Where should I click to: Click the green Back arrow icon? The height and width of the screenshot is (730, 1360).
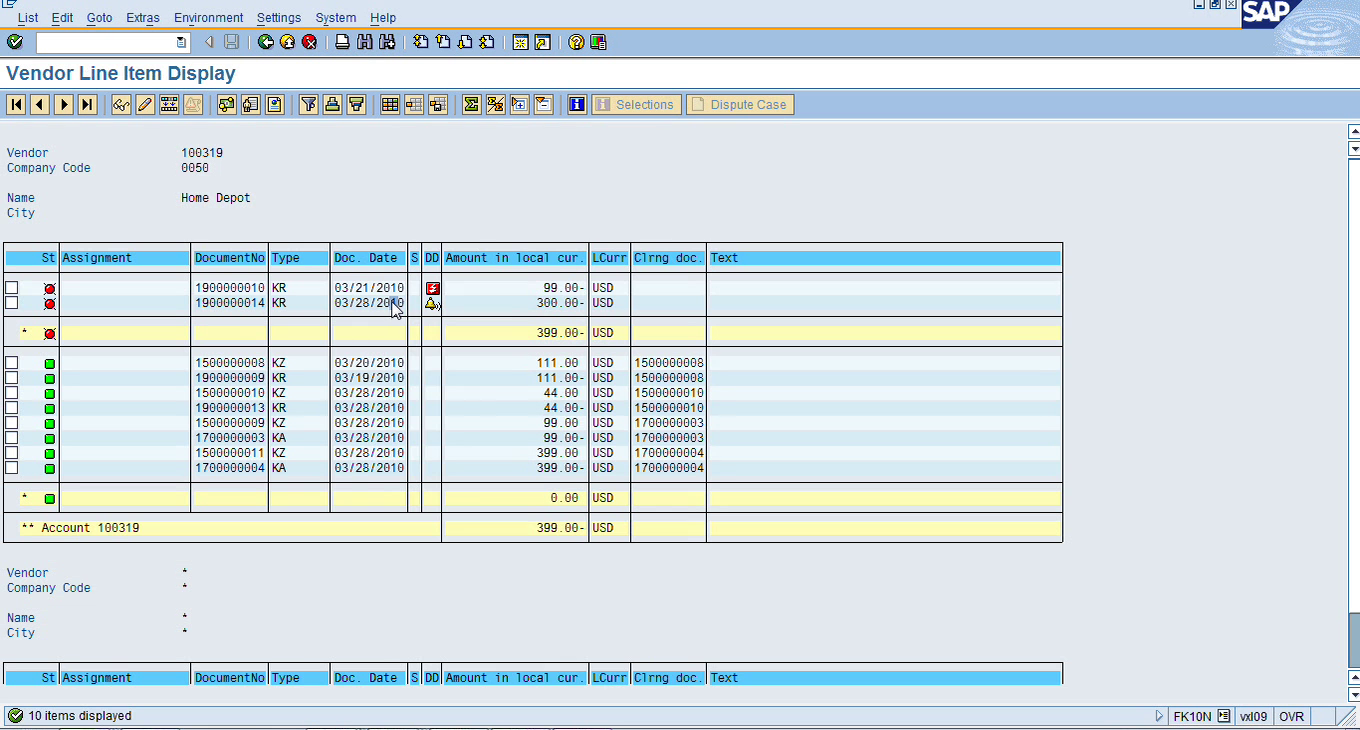266,42
